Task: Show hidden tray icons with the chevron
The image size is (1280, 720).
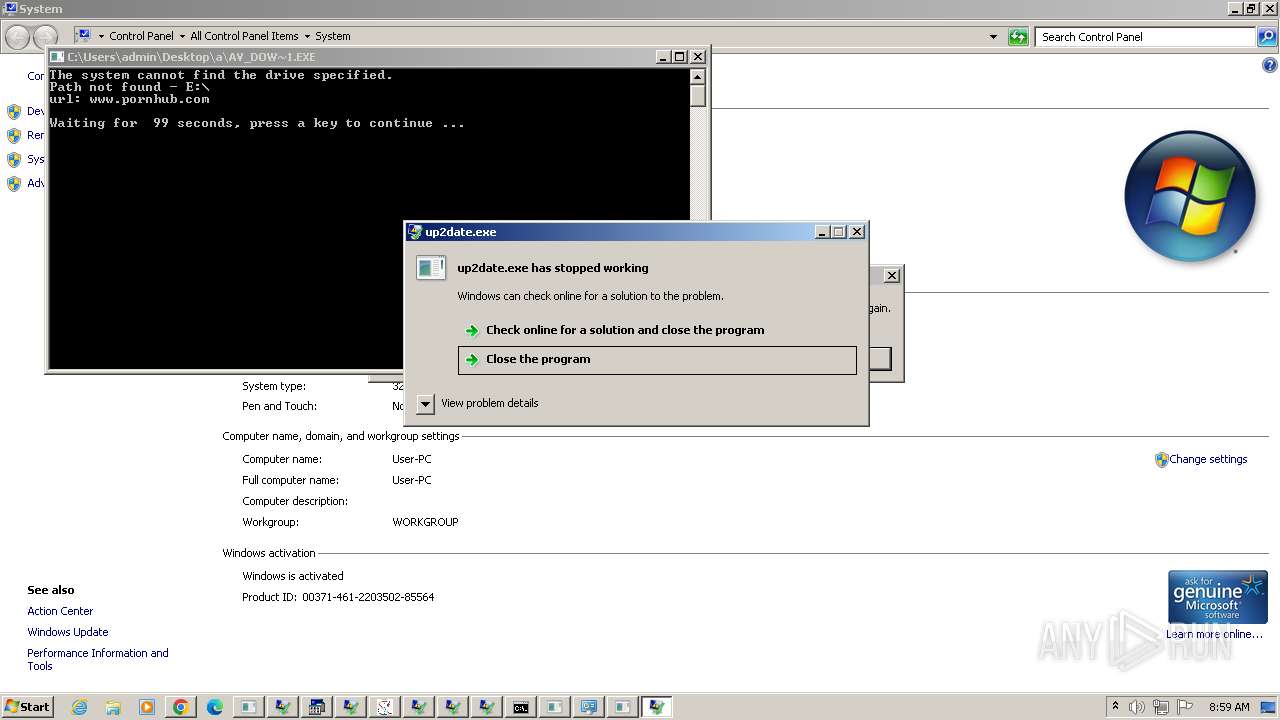Action: pyautogui.click(x=1115, y=707)
